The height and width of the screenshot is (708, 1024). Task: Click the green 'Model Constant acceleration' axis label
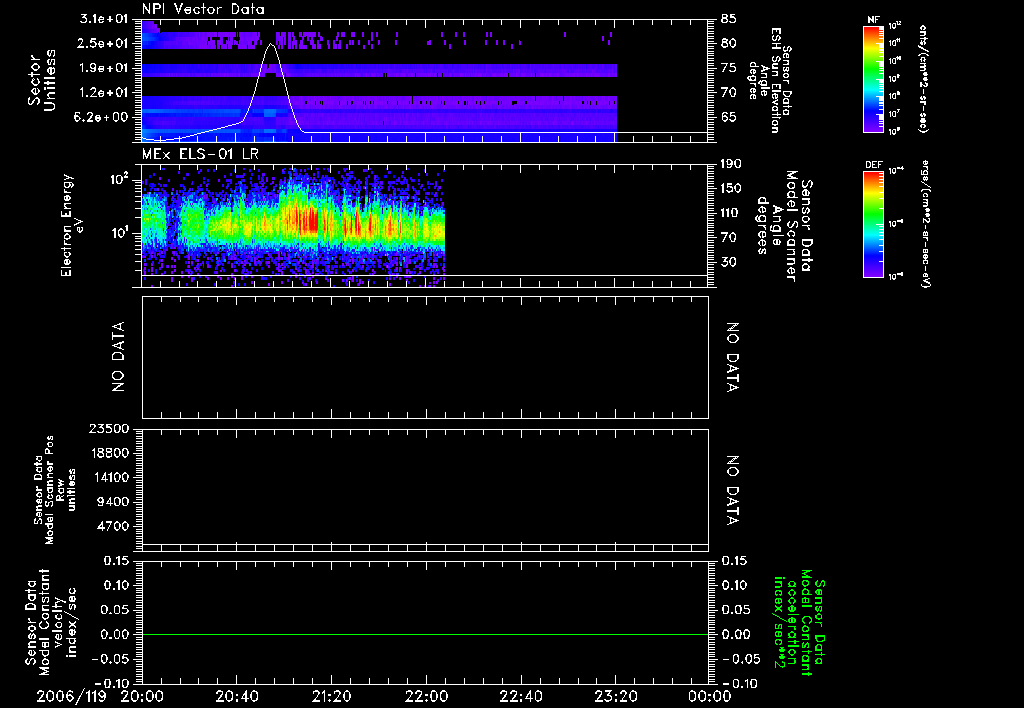[800, 622]
